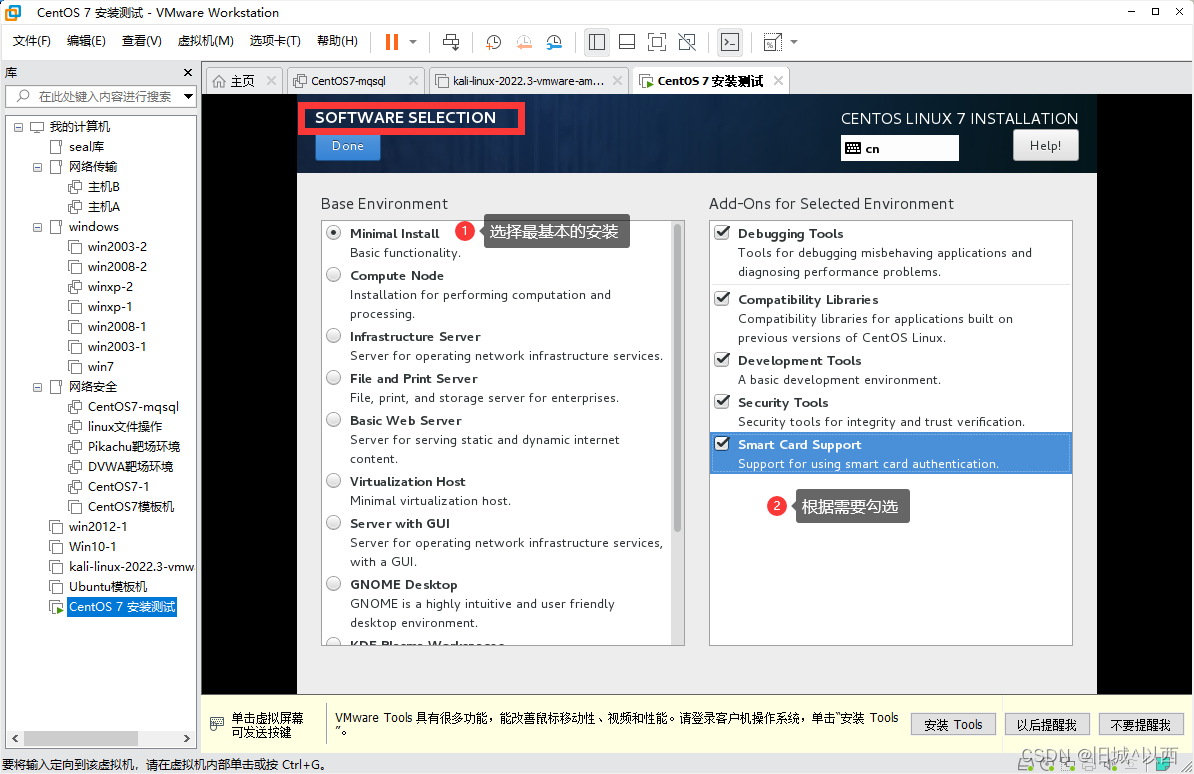
Task: Select the Basic Web Server radio button
Action: (334, 419)
